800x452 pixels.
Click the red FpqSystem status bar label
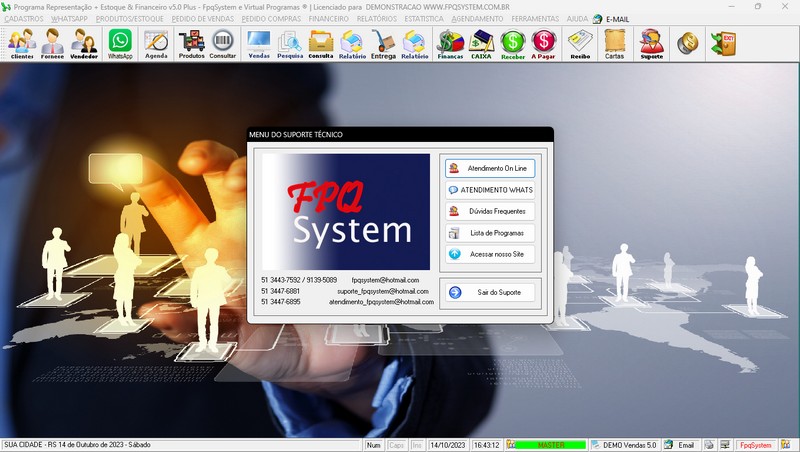pyautogui.click(x=756, y=445)
